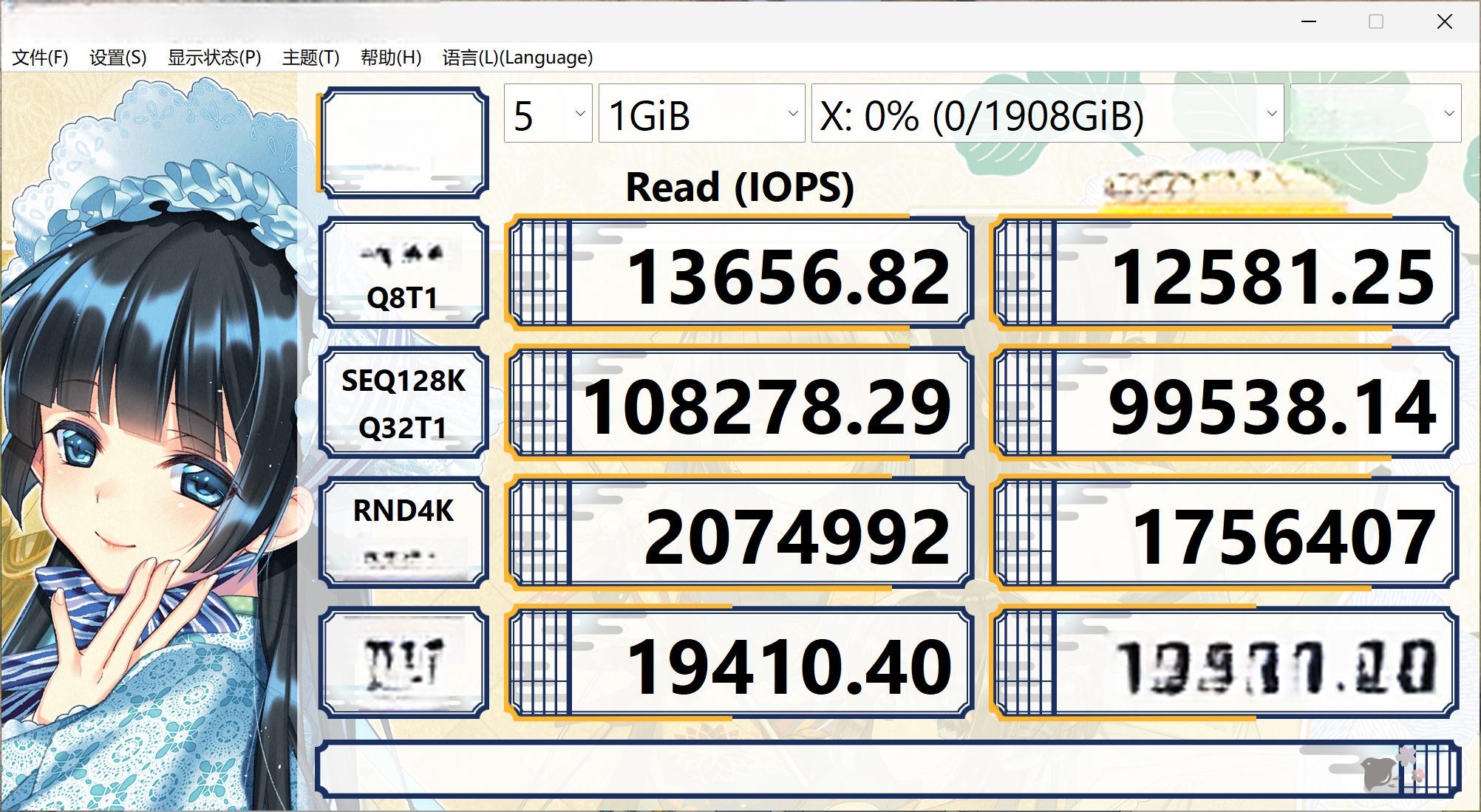Select the read result 19410.40

(x=740, y=663)
